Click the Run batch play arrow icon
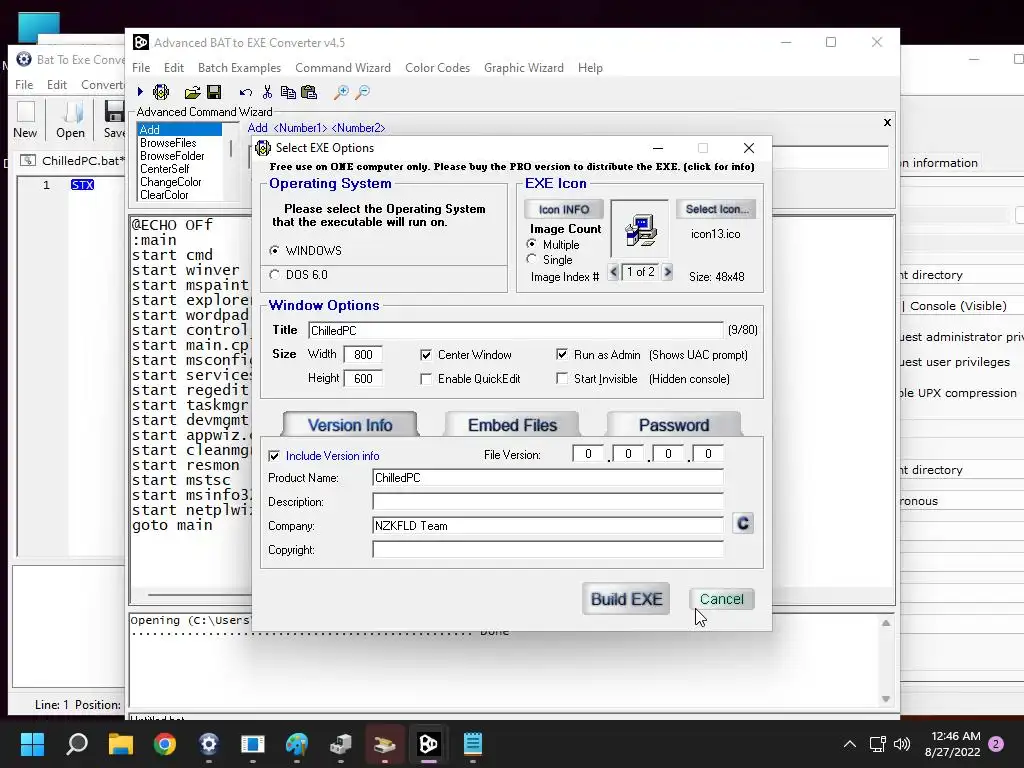This screenshot has height=768, width=1024. click(x=140, y=92)
